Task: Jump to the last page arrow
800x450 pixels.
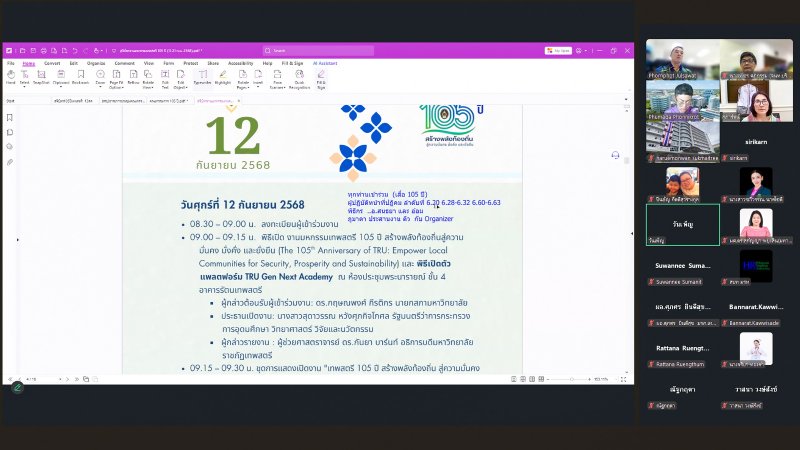Action: [77, 379]
